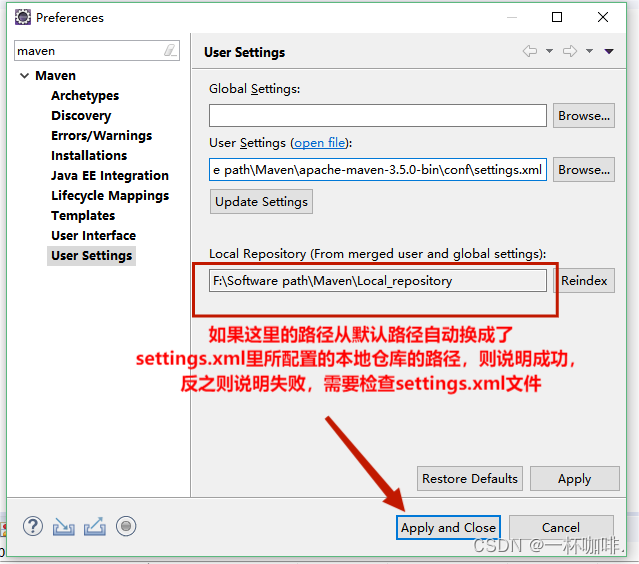Click Restore Defaults button
This screenshot has width=639, height=564.
[x=469, y=478]
